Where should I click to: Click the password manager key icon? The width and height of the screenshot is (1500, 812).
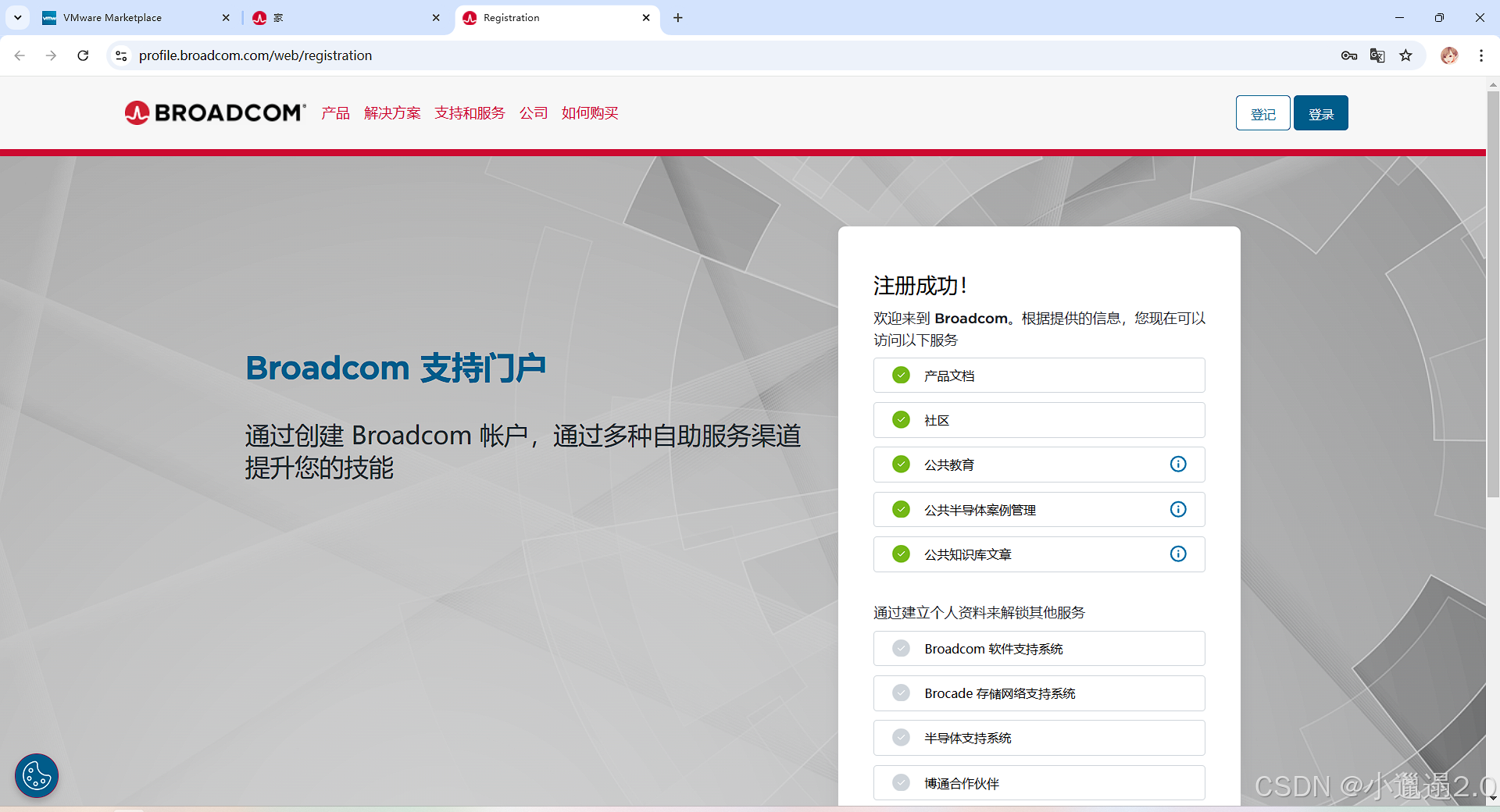[x=1349, y=55]
